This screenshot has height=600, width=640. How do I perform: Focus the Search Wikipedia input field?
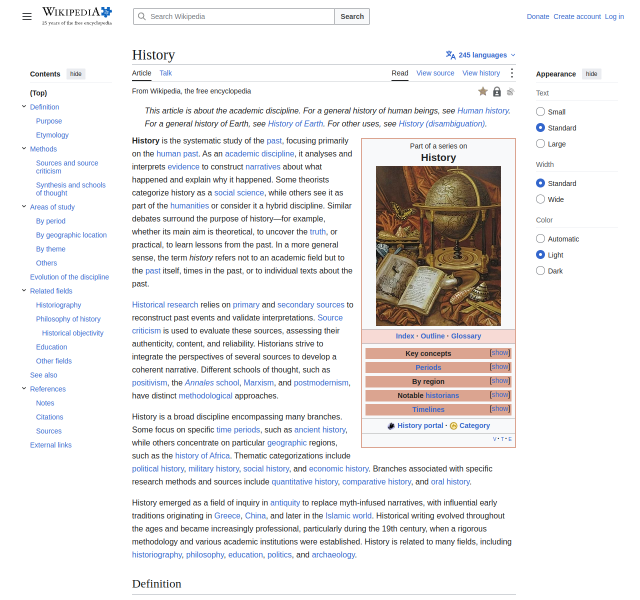(234, 16)
